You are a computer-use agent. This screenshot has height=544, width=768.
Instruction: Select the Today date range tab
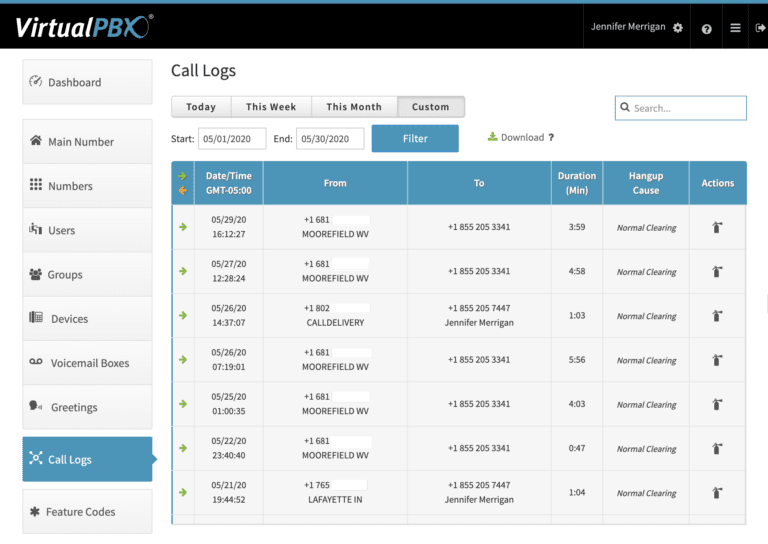point(201,107)
